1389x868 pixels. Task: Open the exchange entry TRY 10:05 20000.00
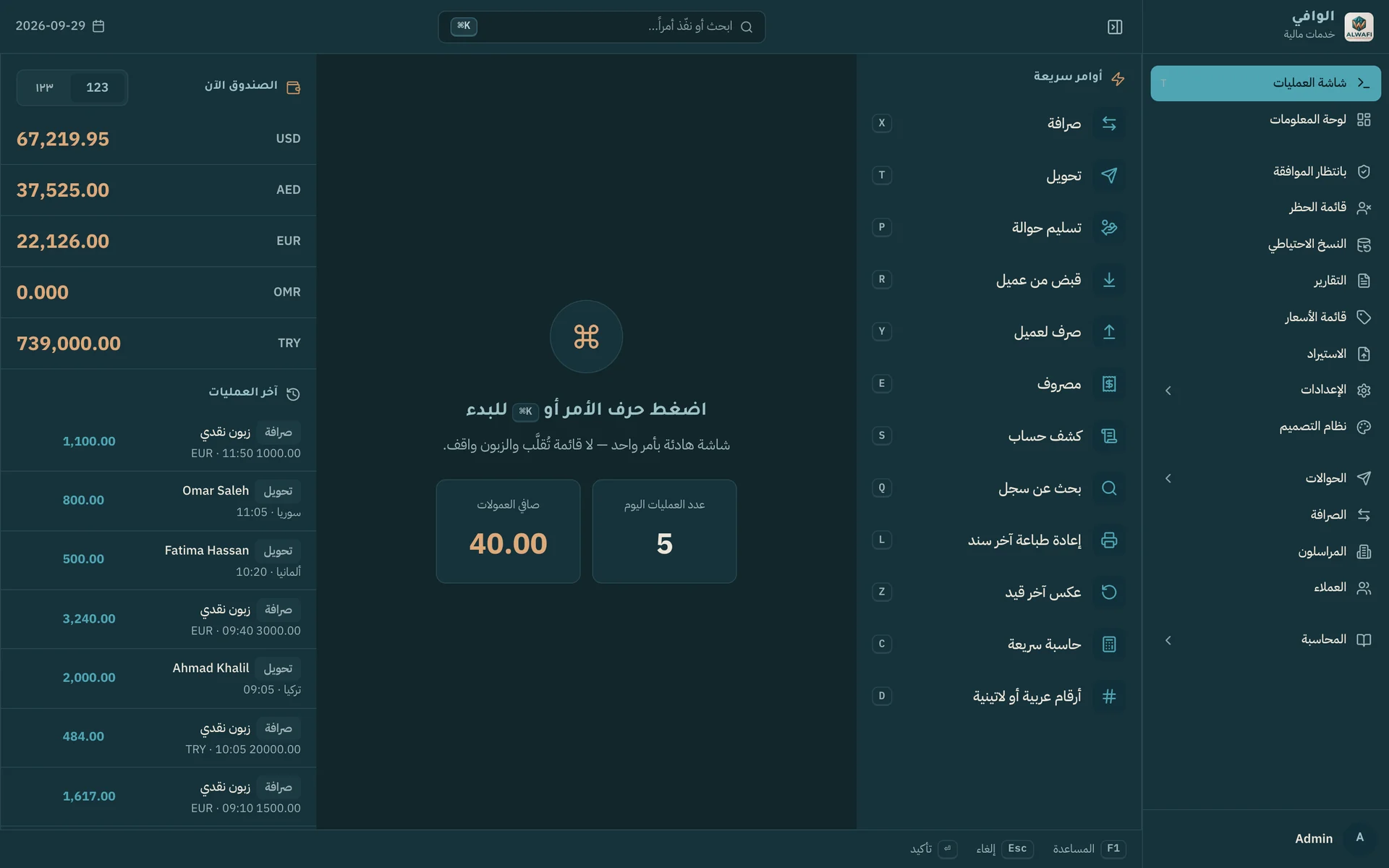click(x=158, y=738)
